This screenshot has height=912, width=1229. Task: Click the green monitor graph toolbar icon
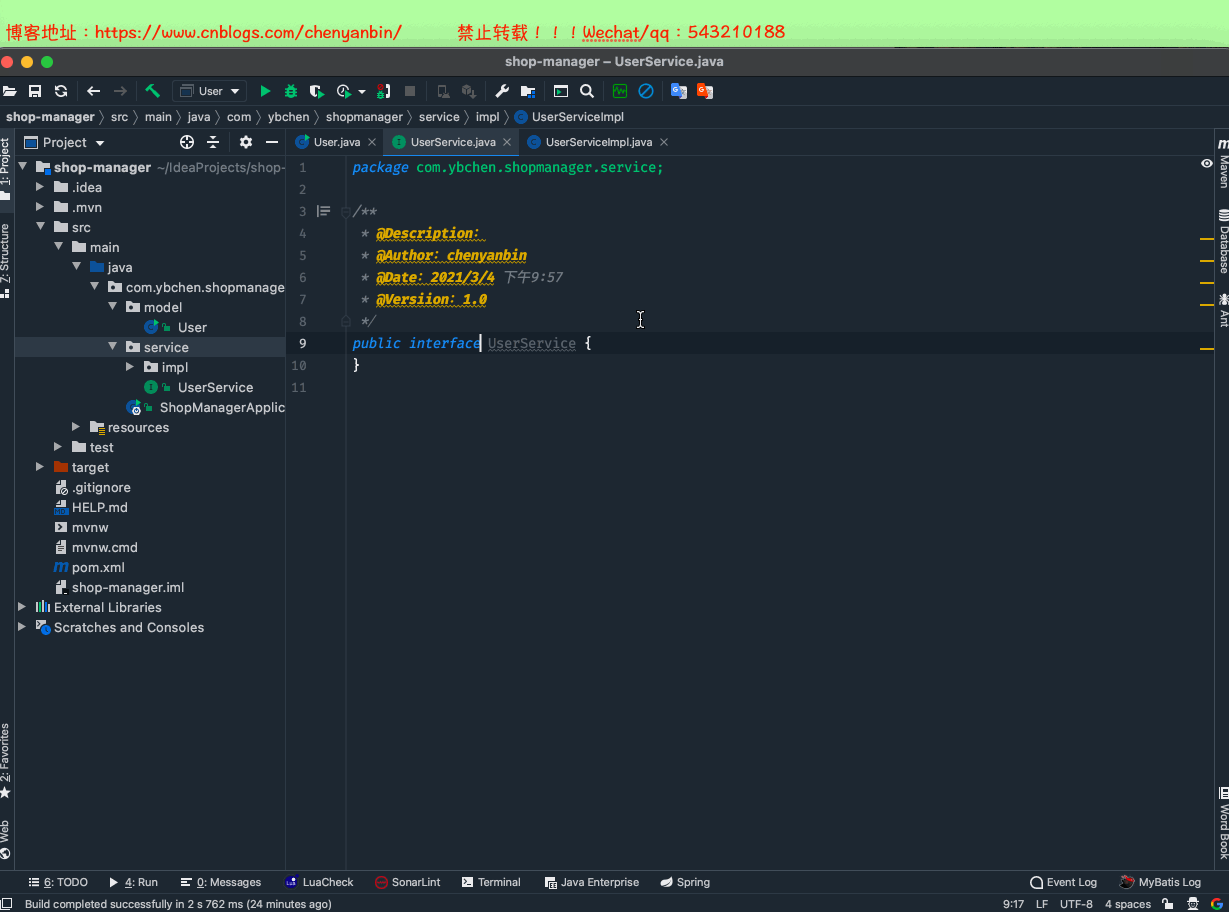(x=620, y=91)
